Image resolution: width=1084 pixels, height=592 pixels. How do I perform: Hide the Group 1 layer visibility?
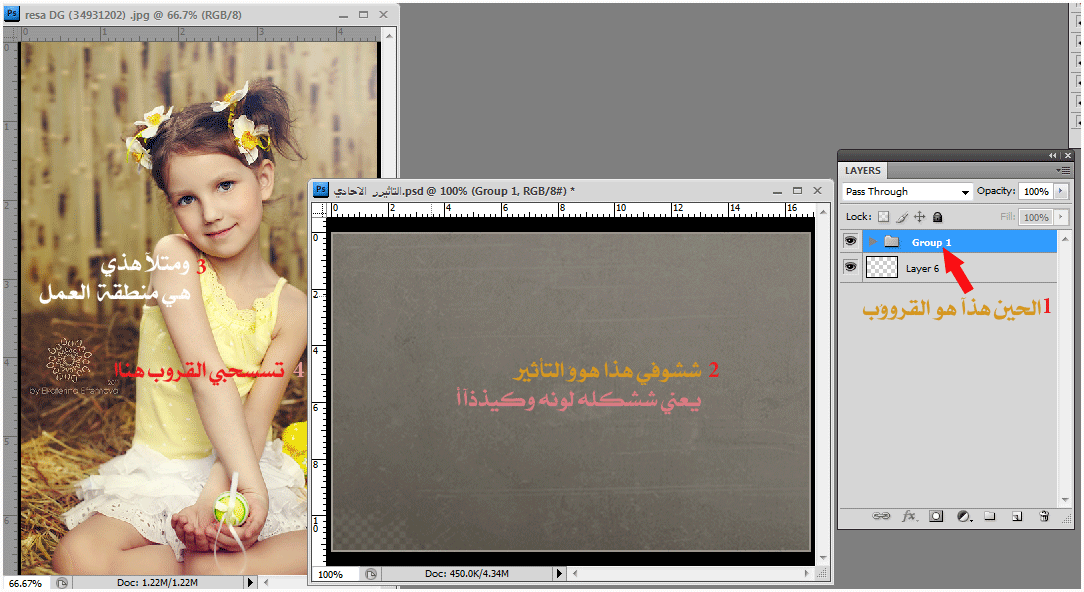[x=851, y=242]
